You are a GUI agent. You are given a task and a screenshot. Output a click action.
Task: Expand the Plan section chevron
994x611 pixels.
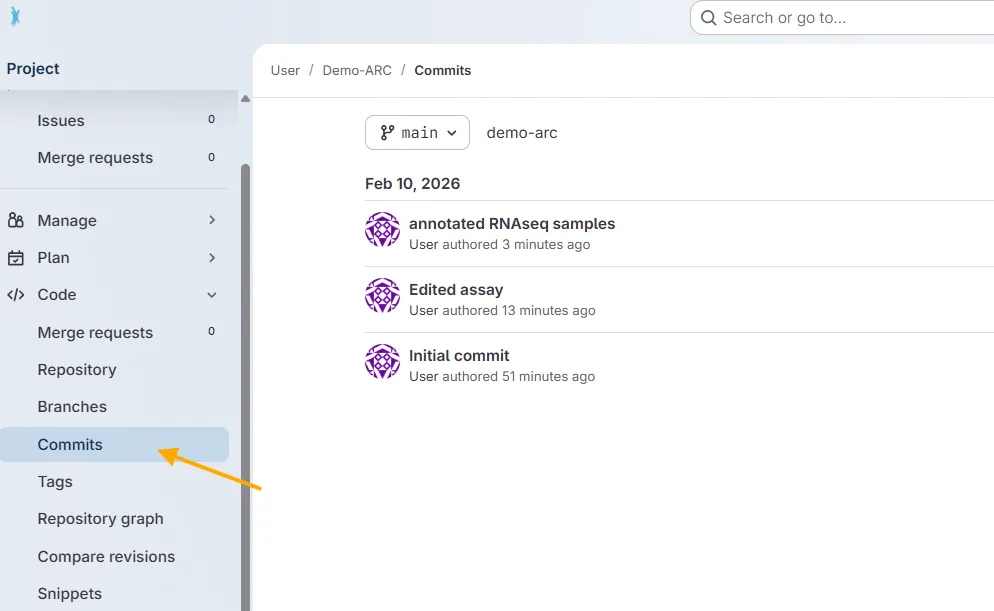click(211, 258)
